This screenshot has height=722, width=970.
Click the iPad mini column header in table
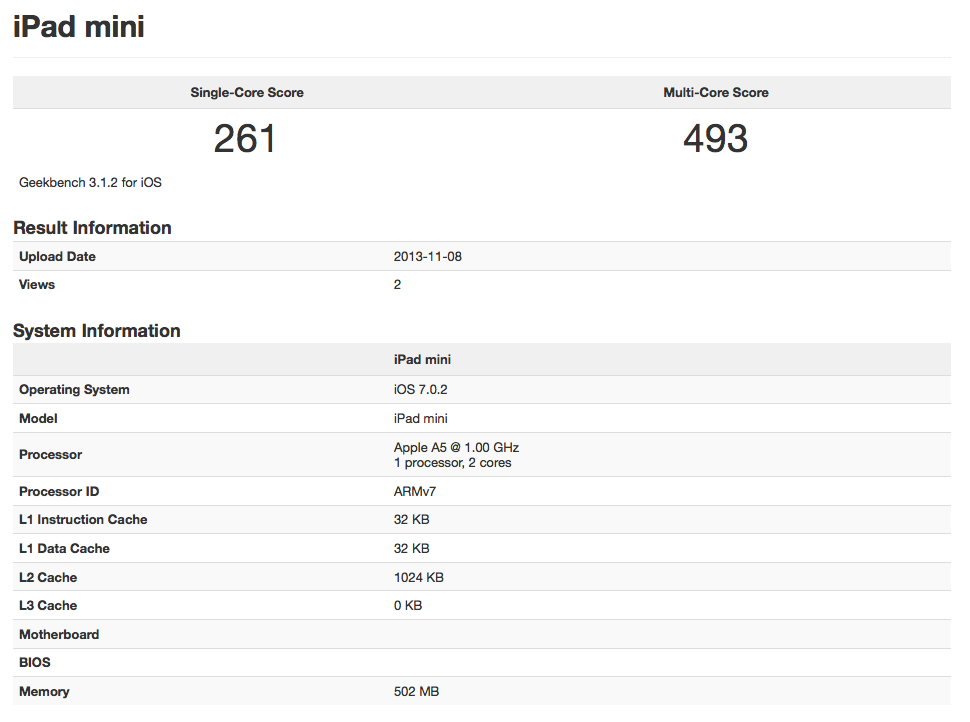[422, 359]
